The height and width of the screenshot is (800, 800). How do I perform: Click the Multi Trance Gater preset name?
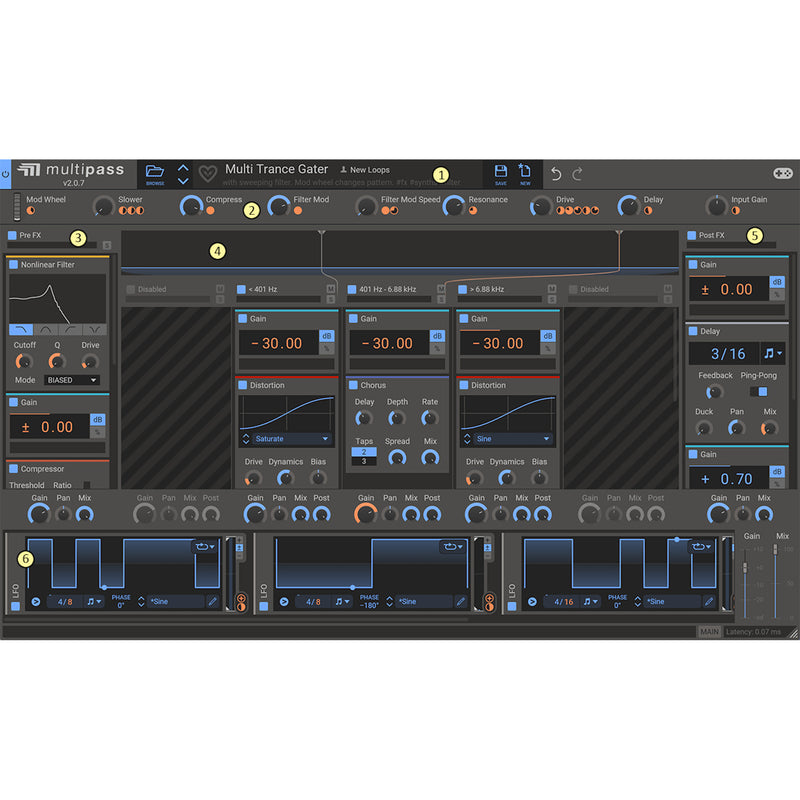pyautogui.click(x=277, y=169)
